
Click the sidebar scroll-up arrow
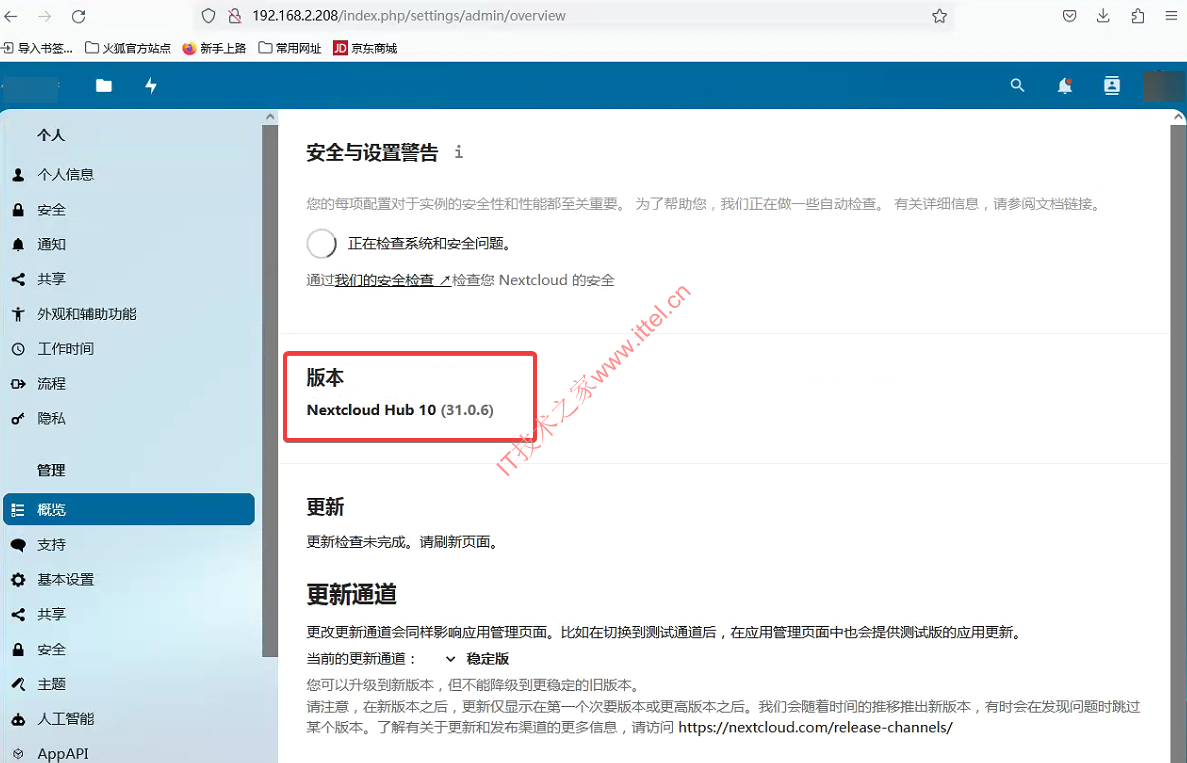[269, 117]
